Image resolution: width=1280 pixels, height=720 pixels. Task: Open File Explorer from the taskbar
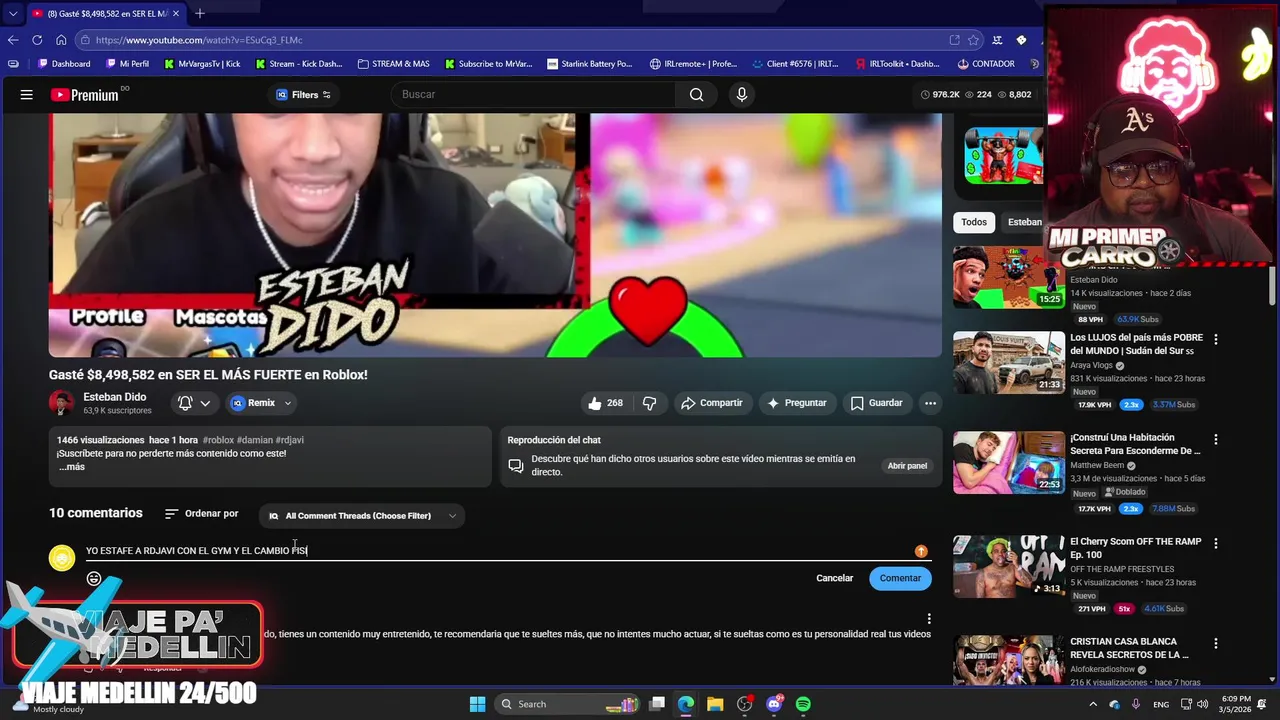(x=715, y=704)
